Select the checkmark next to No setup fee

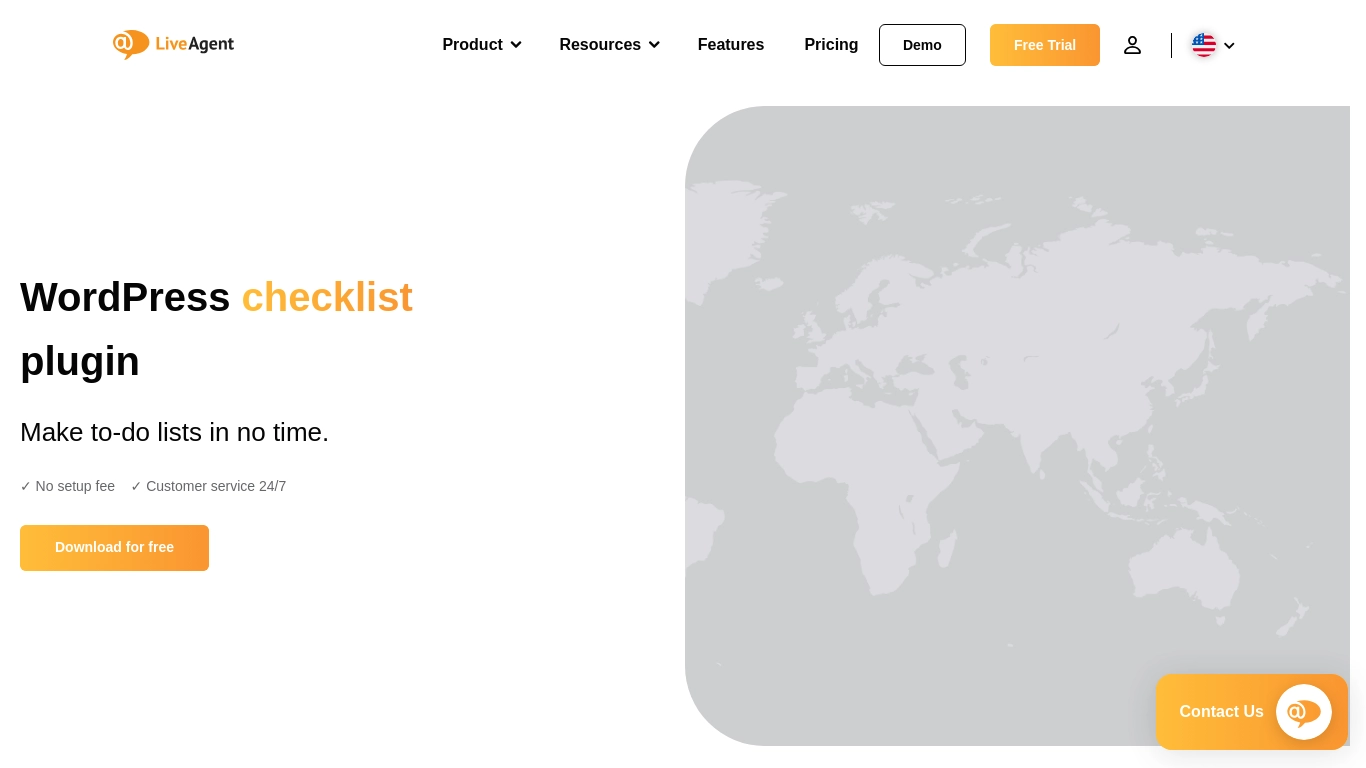point(26,486)
